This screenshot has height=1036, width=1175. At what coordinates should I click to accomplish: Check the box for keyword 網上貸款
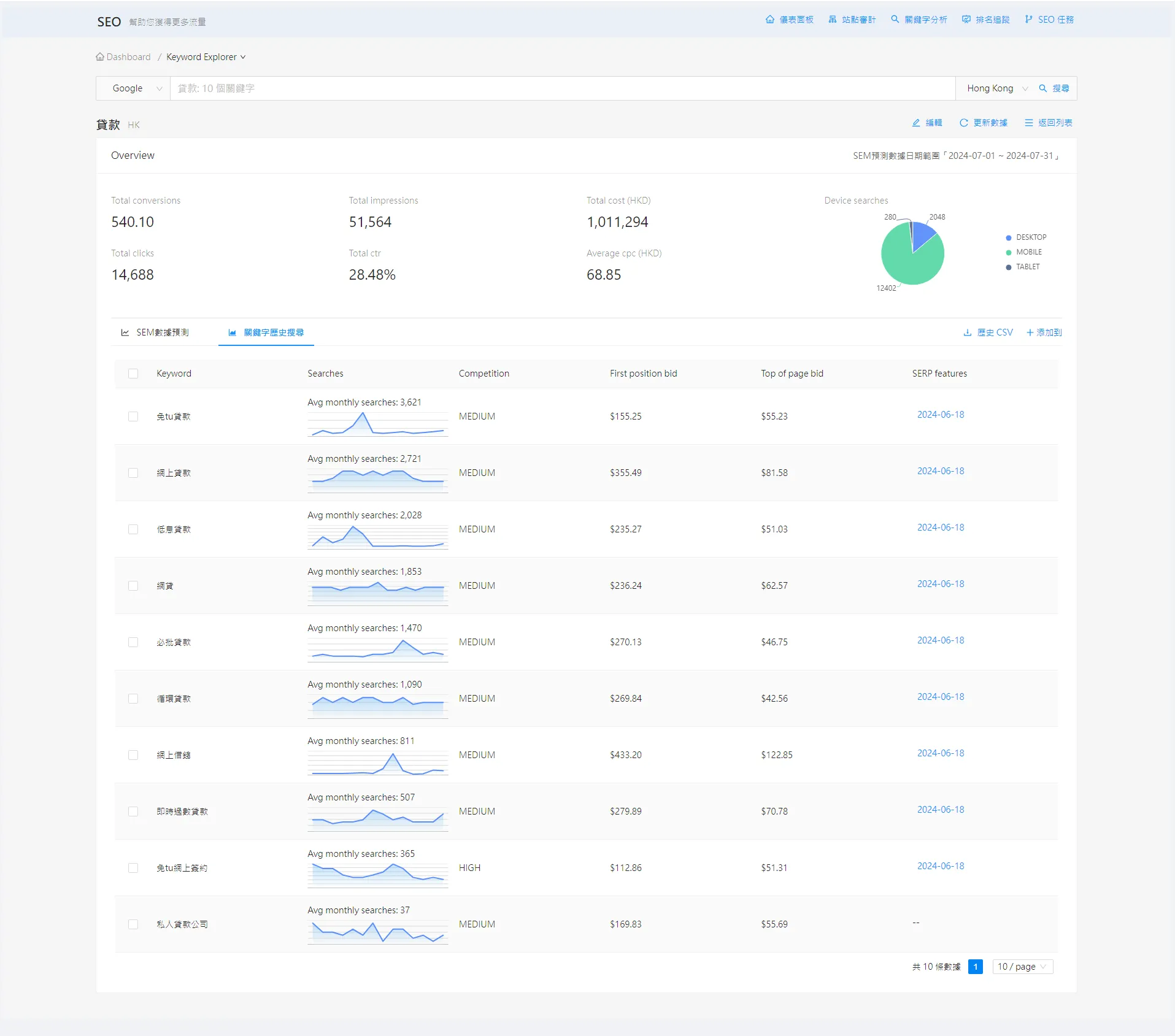click(x=133, y=473)
